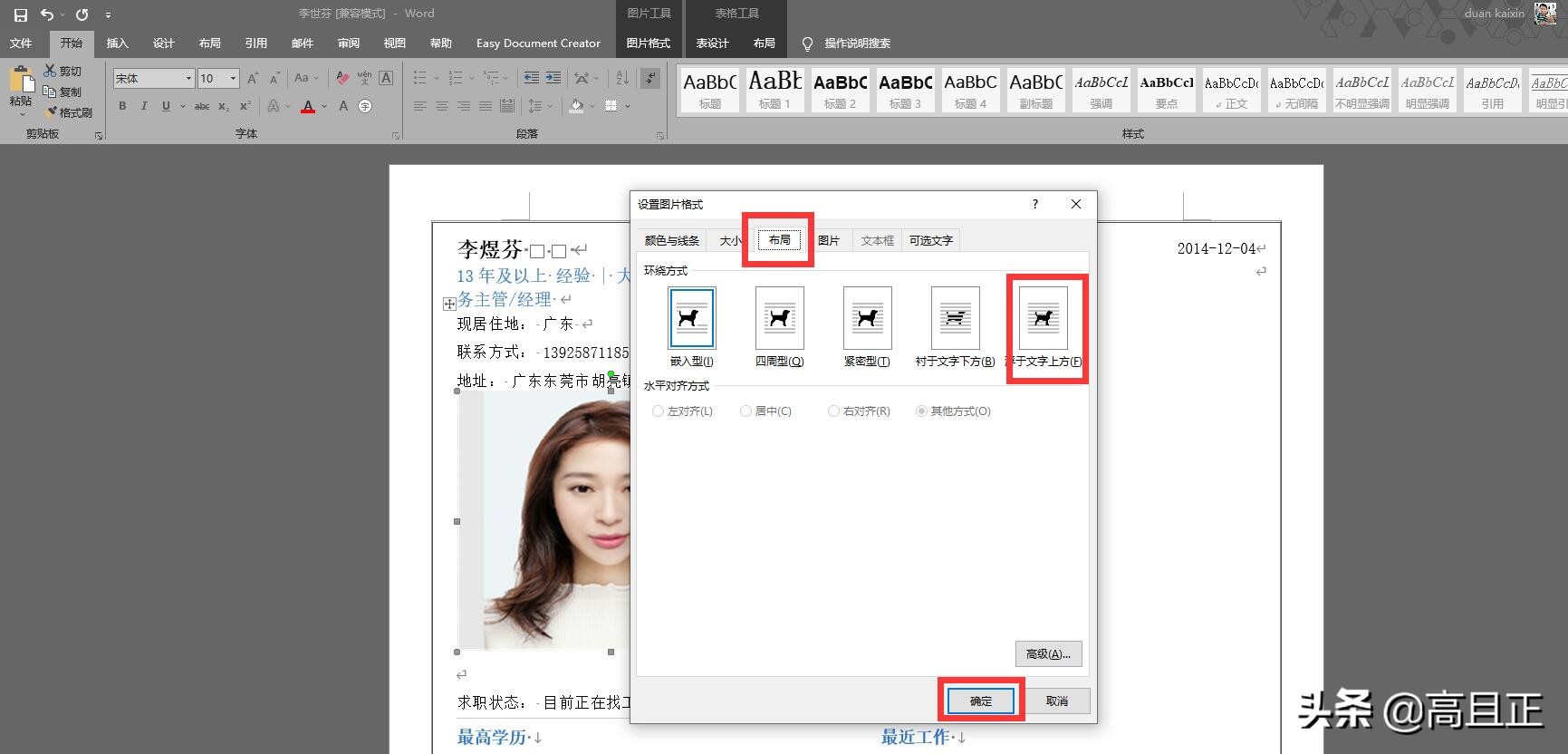Apply character border icon
The width and height of the screenshot is (1568, 754).
click(386, 78)
